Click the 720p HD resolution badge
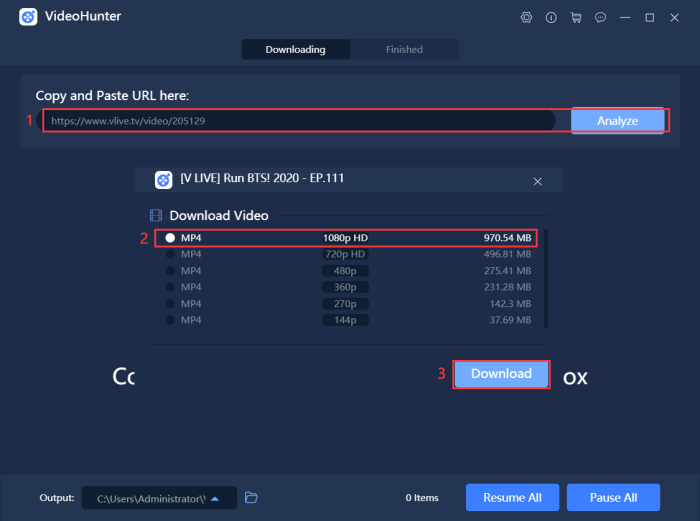The image size is (700, 521). (345, 254)
